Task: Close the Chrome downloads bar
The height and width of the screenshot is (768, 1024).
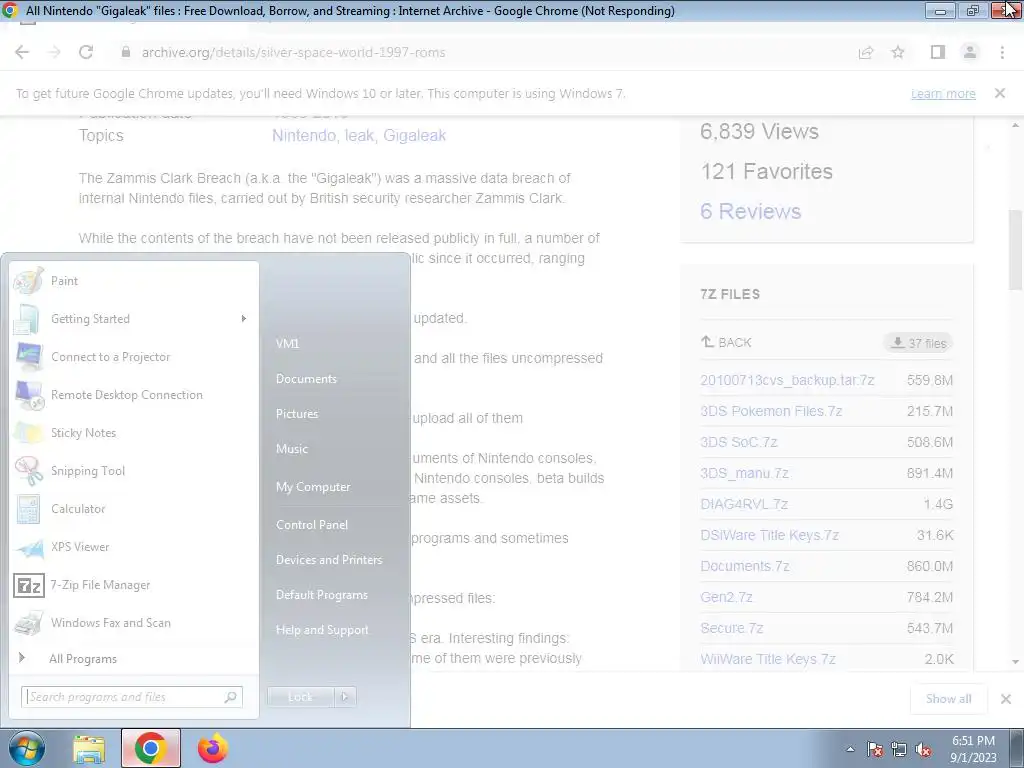Action: coord(1006,699)
